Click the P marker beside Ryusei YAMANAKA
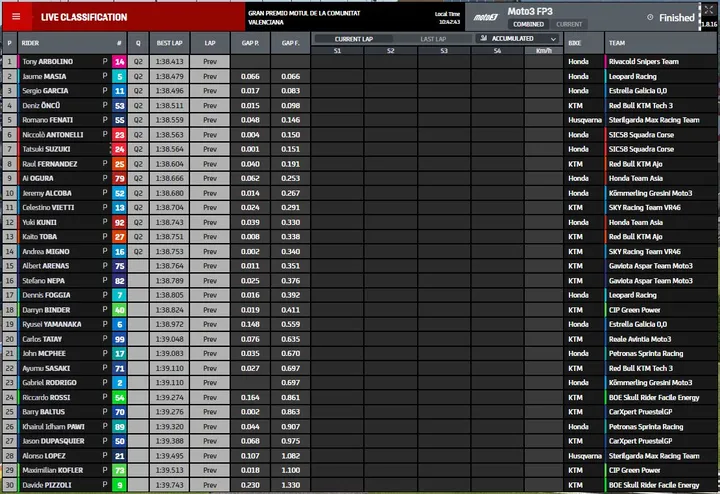720x494 pixels. pyautogui.click(x=105, y=324)
